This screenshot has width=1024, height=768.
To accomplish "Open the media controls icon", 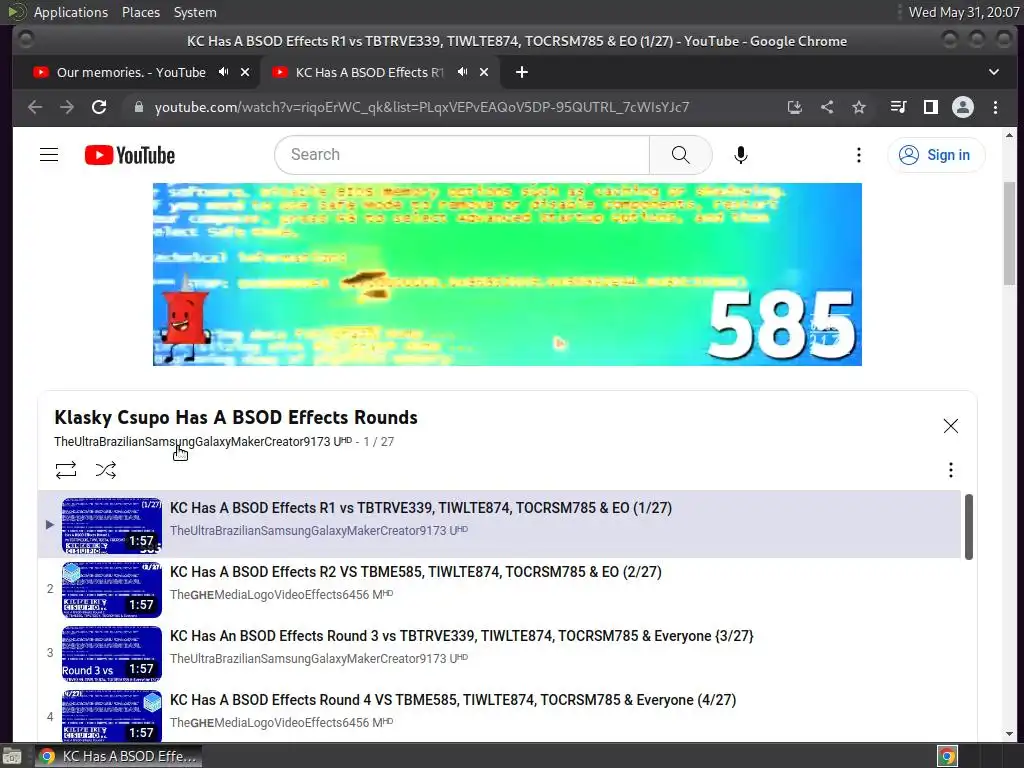I will [x=899, y=107].
